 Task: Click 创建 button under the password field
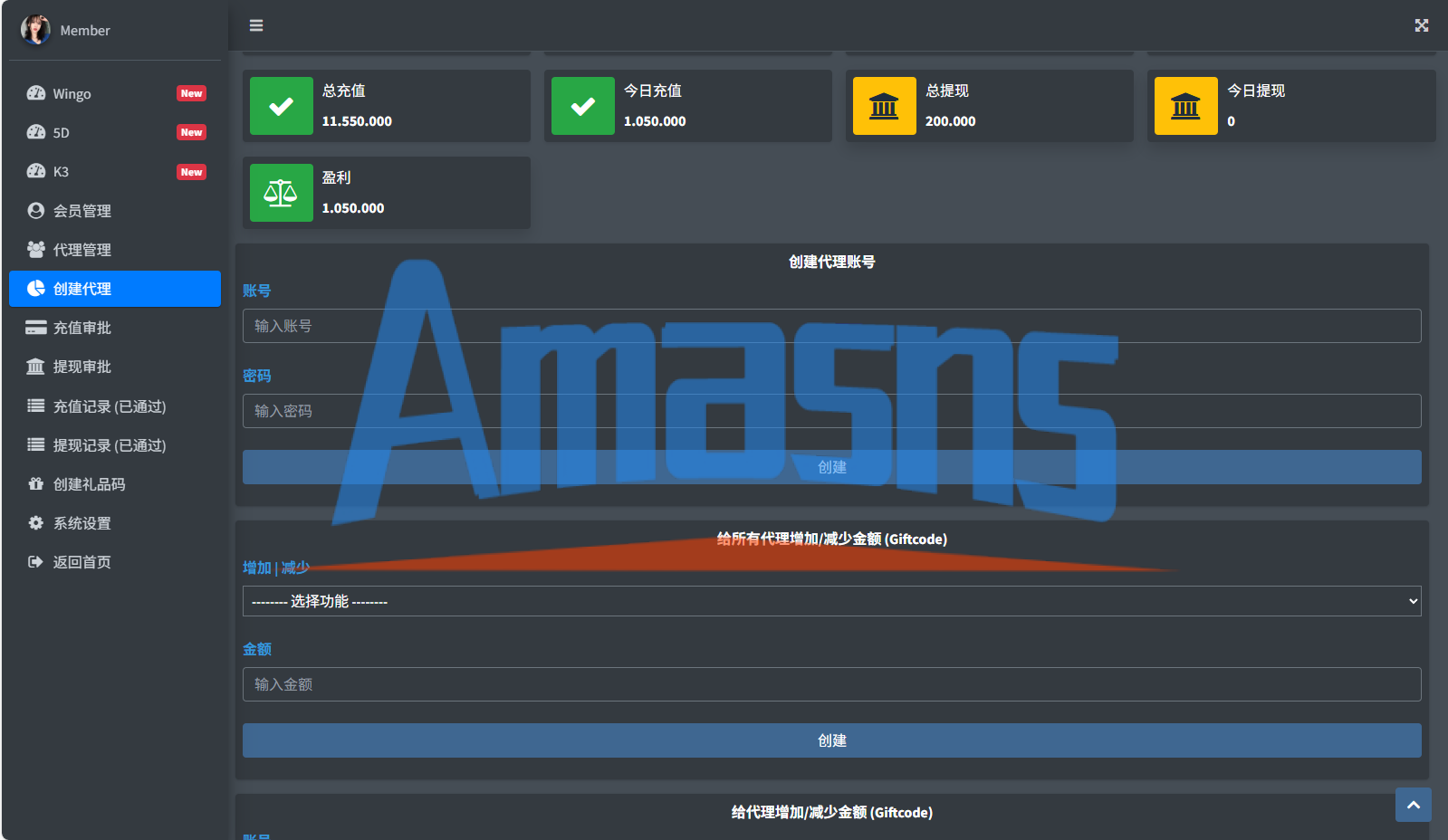(x=832, y=467)
